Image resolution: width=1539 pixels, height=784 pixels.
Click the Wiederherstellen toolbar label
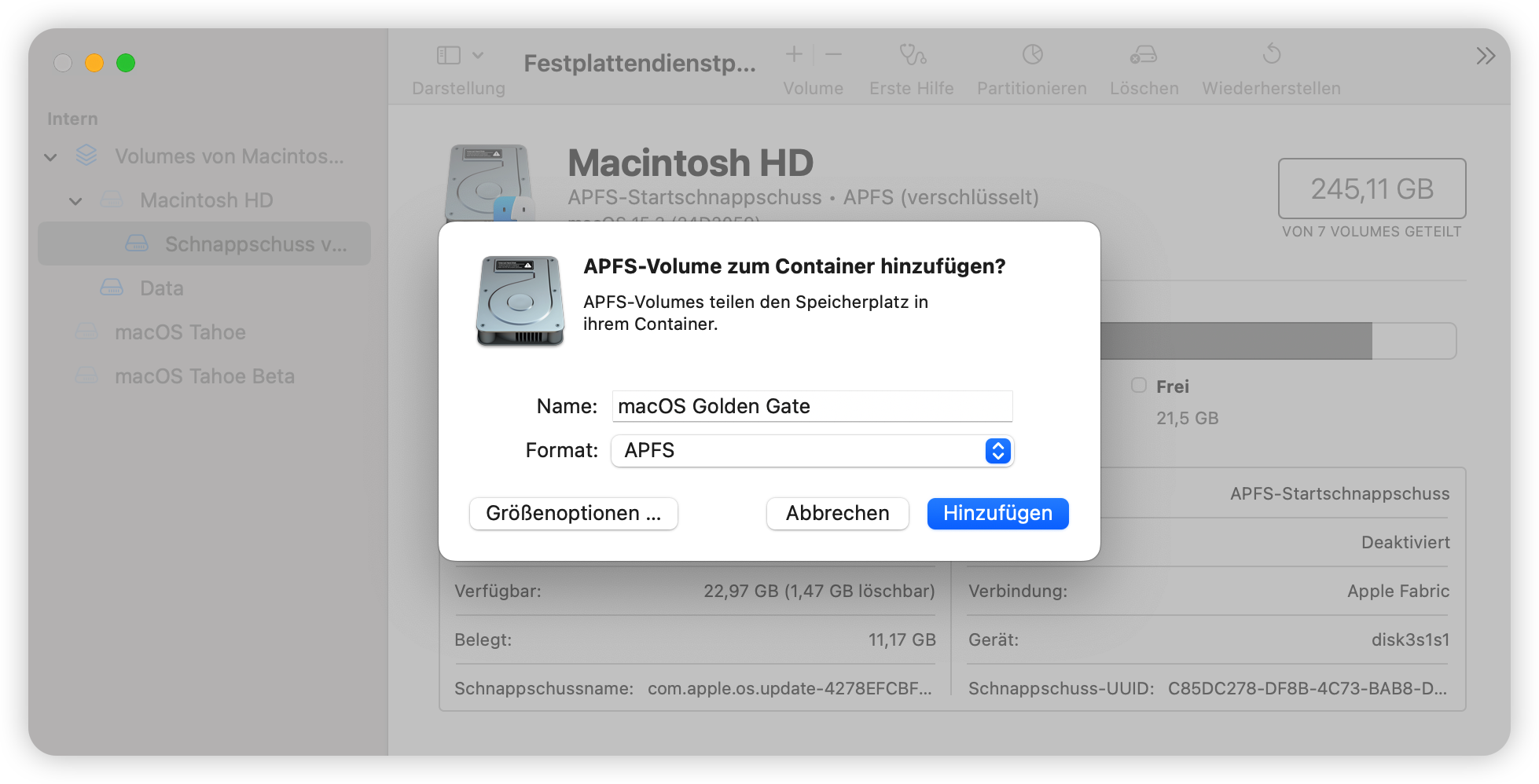1271,89
